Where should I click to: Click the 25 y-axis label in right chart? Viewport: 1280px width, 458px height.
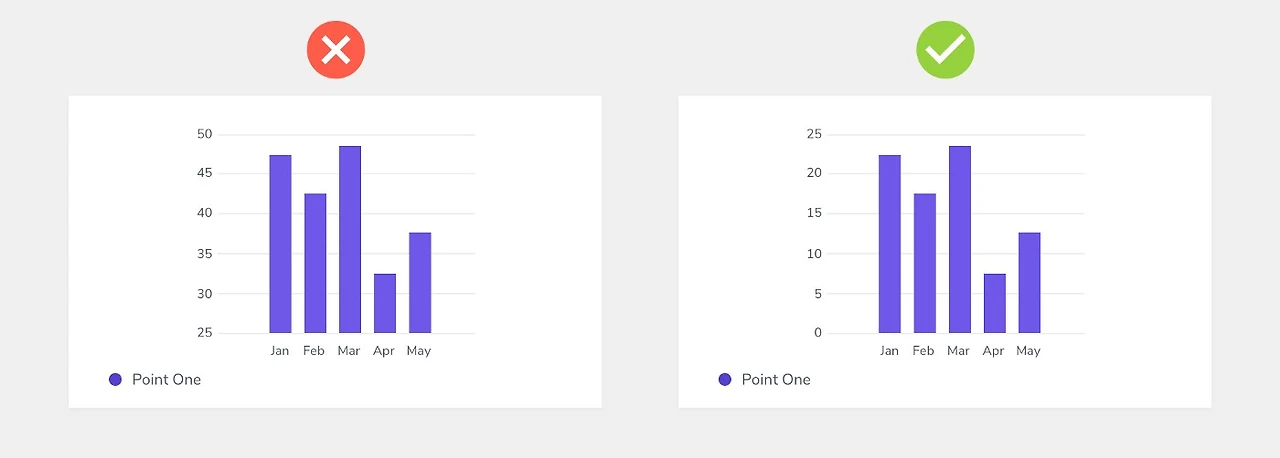(814, 134)
